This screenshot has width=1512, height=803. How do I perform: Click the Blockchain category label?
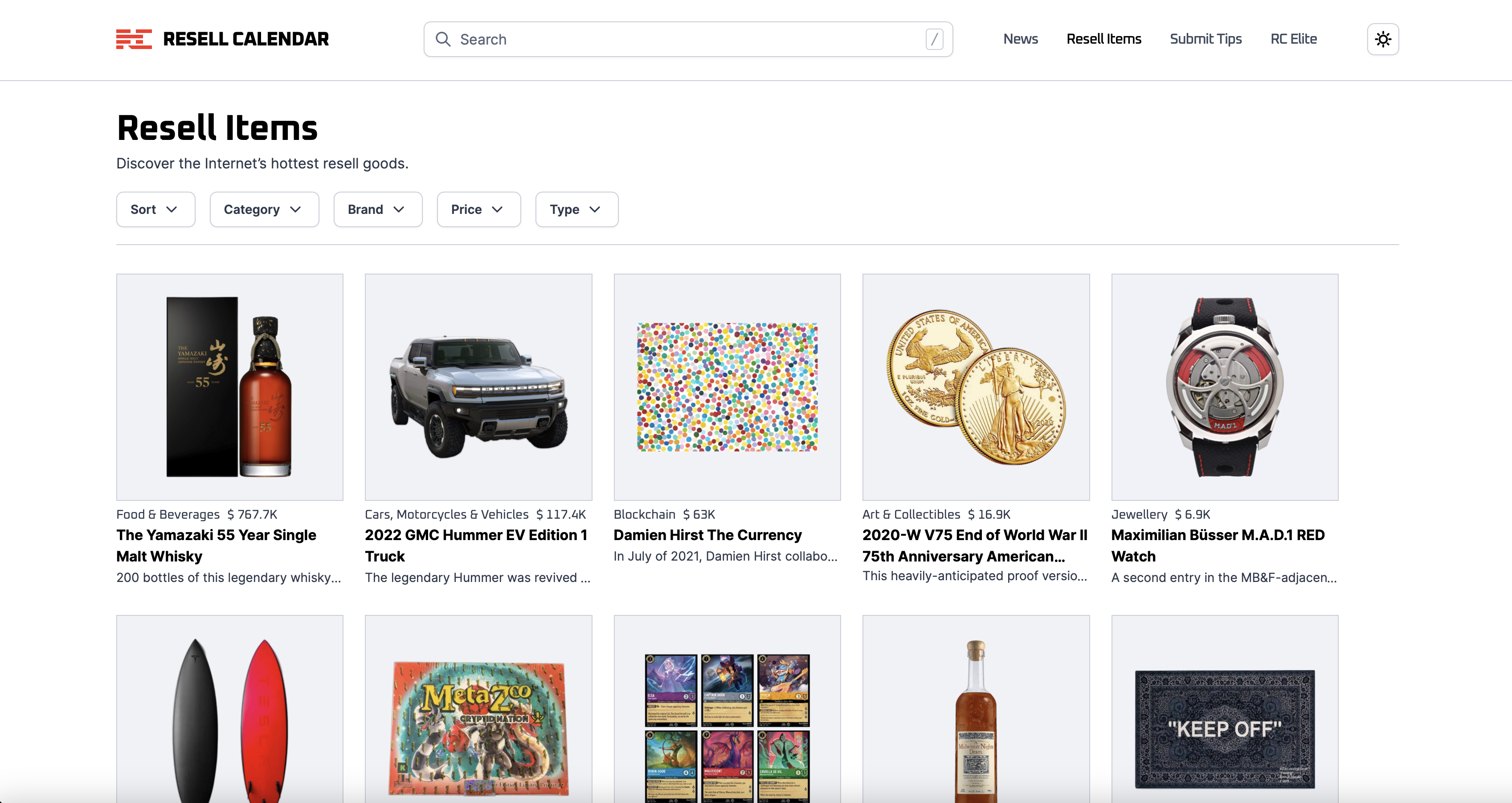645,514
